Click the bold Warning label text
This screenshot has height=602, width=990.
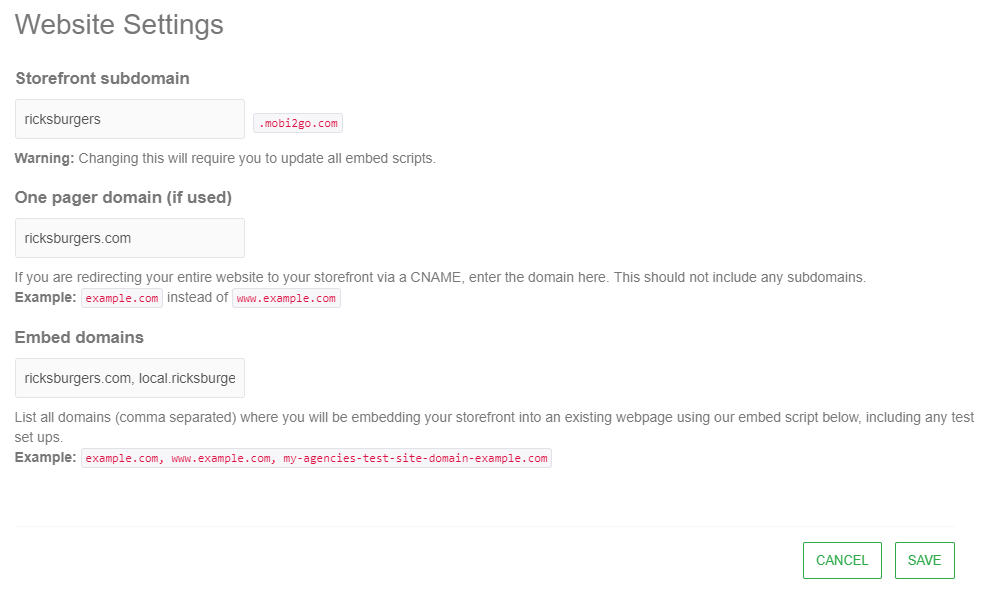[x=44, y=158]
